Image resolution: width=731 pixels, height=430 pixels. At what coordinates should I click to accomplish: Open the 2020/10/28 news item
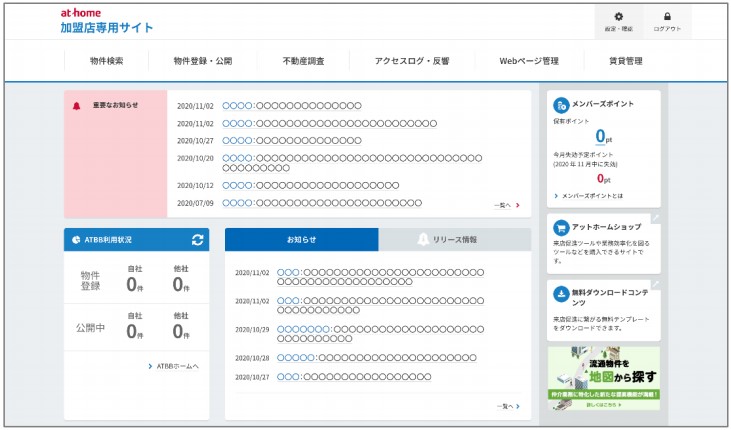[377, 358]
